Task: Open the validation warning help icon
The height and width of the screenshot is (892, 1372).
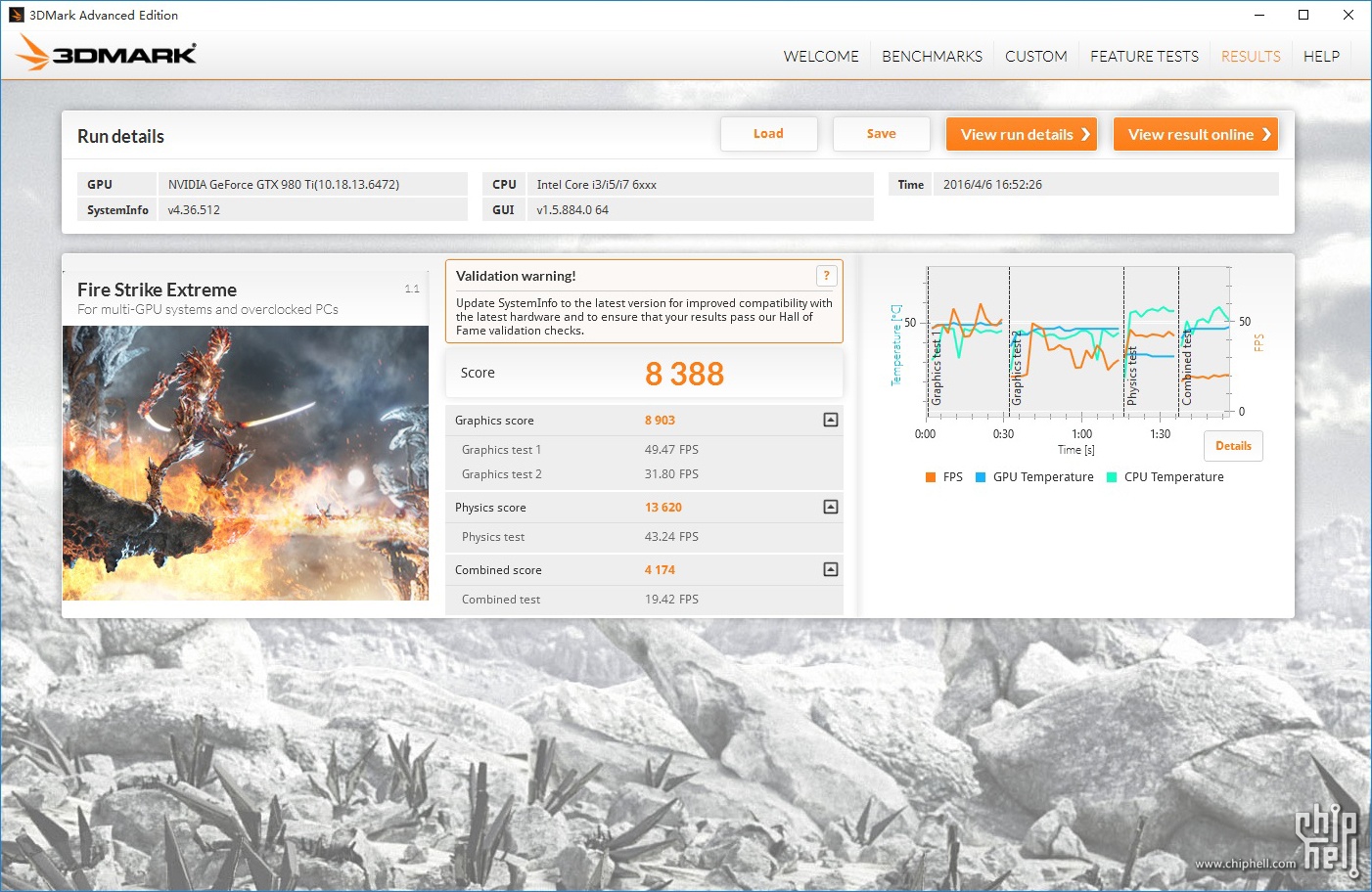Action: point(827,276)
